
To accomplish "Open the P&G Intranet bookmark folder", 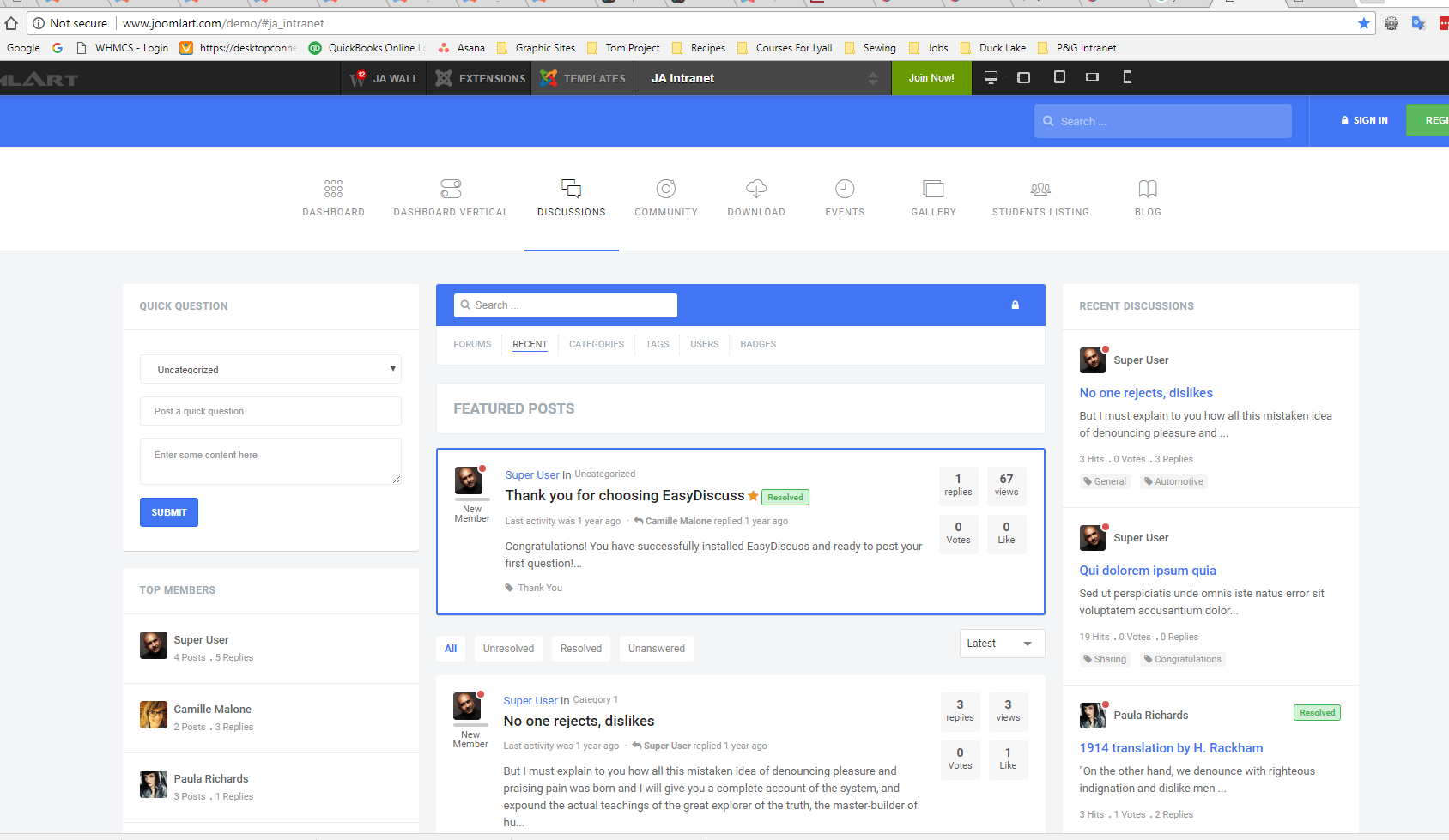I will pos(1077,48).
